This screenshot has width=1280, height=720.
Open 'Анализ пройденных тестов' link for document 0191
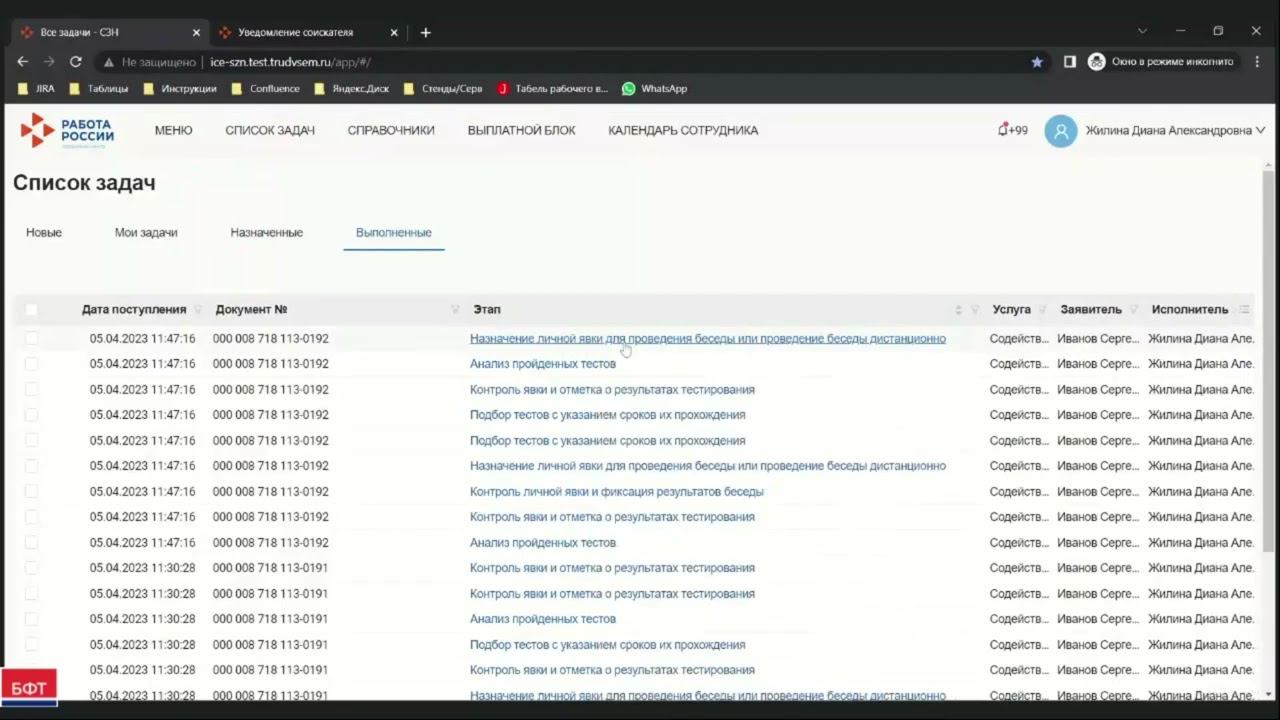click(x=543, y=619)
